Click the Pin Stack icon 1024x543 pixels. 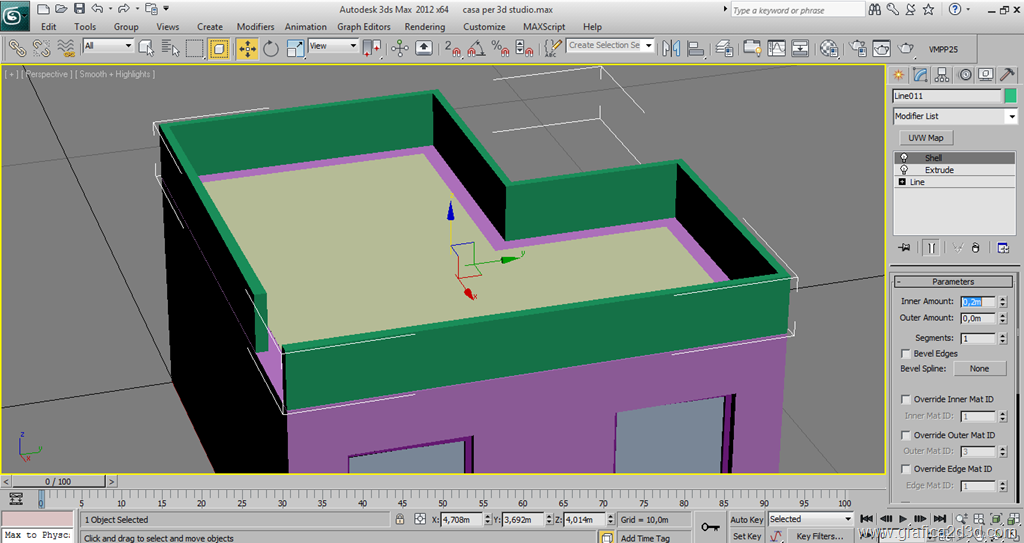point(904,247)
